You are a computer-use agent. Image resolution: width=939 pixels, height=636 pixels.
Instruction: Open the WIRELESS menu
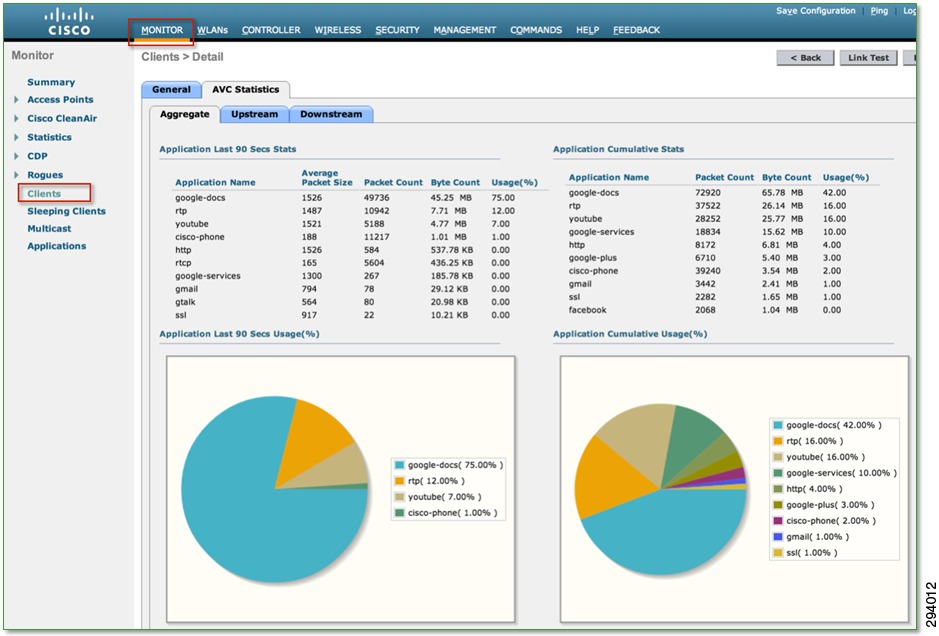[x=338, y=30]
